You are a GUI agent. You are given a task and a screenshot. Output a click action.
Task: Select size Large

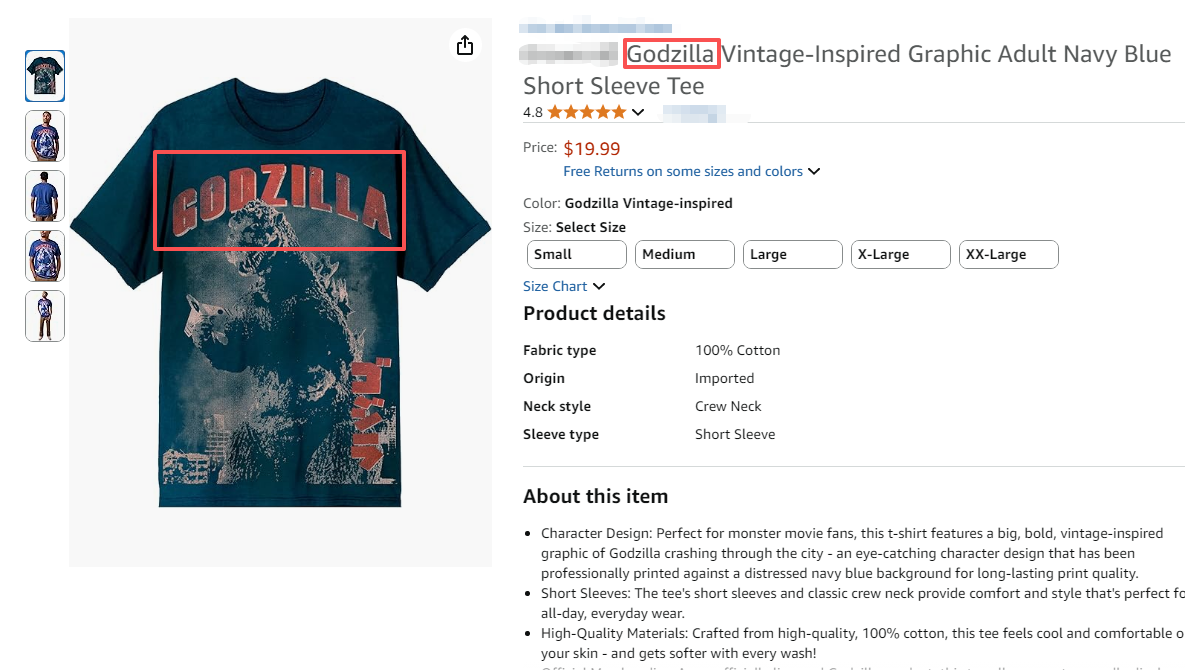tap(792, 254)
